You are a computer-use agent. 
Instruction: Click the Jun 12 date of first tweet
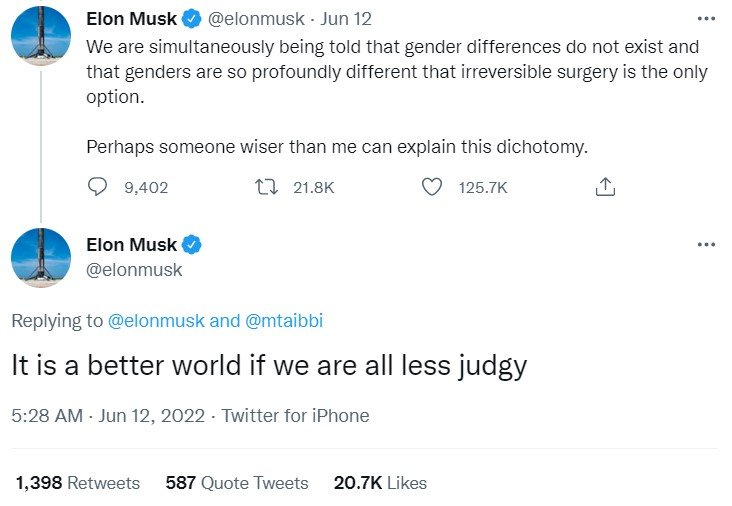tap(346, 19)
